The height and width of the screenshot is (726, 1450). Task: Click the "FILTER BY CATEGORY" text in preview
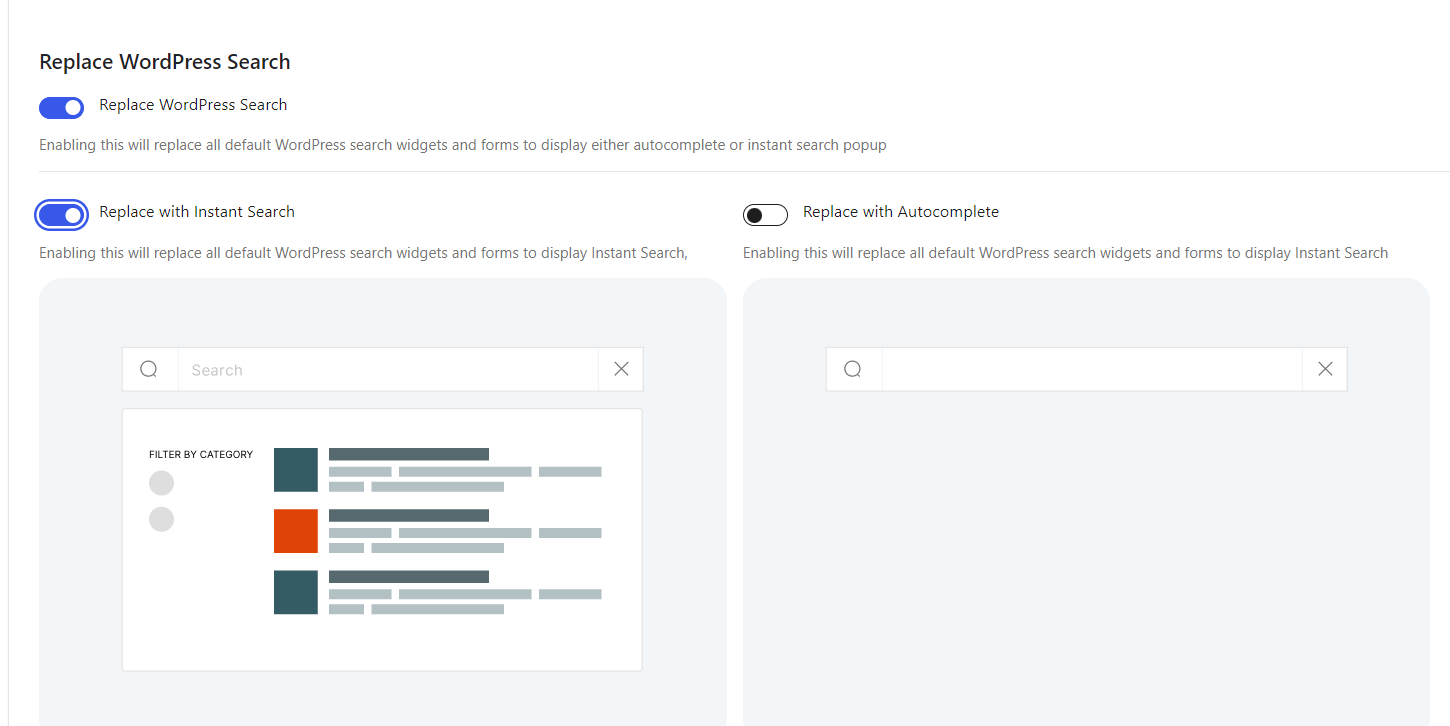[201, 455]
